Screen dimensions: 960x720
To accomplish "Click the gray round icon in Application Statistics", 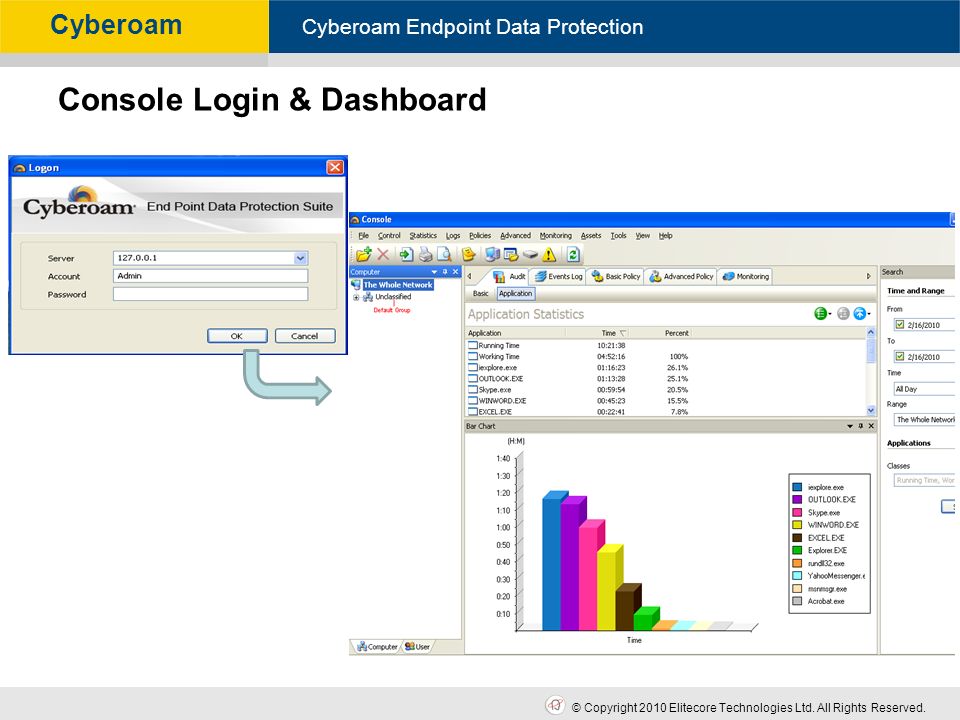I will (843, 313).
